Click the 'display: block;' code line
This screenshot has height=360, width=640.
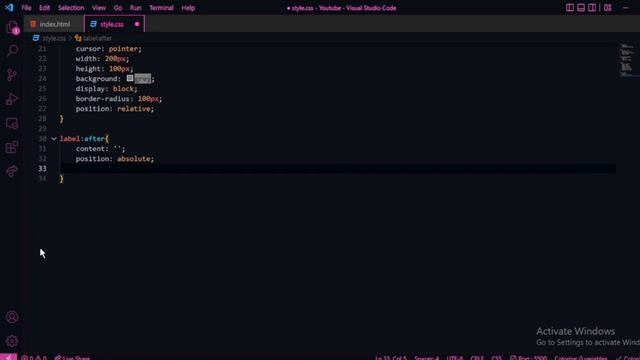[x=107, y=89]
